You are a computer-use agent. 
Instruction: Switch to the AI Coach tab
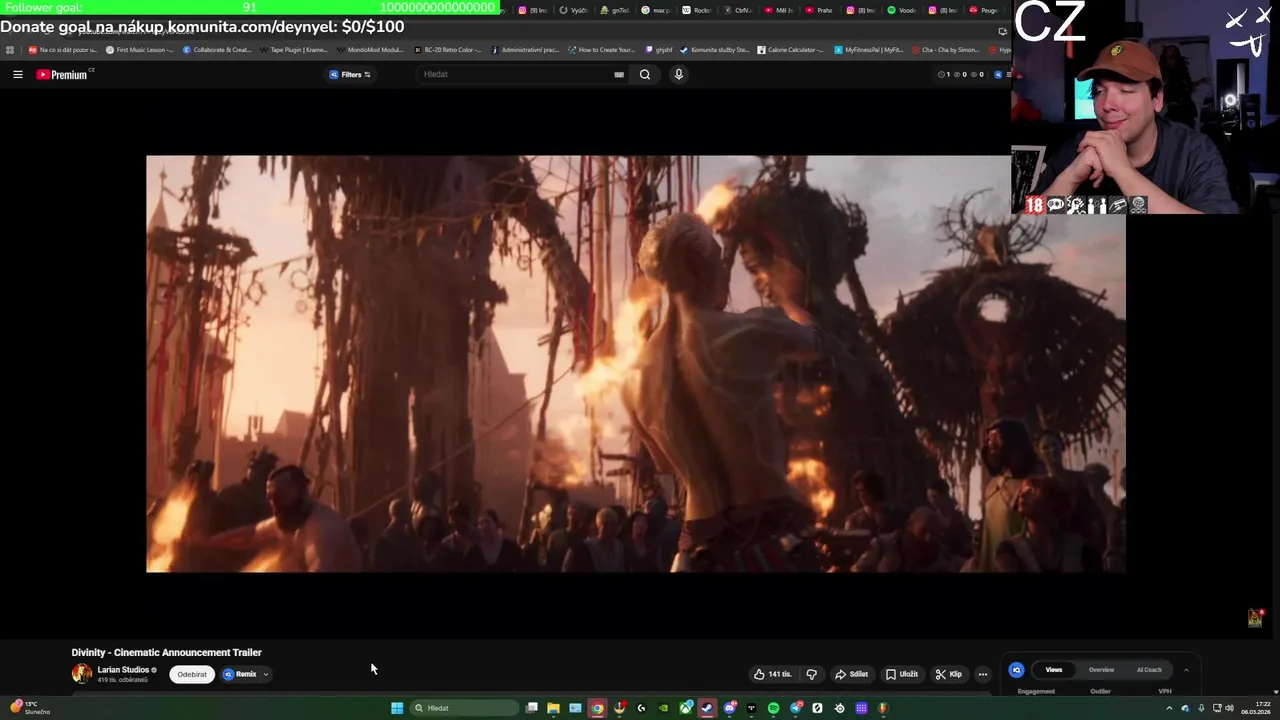[1149, 670]
